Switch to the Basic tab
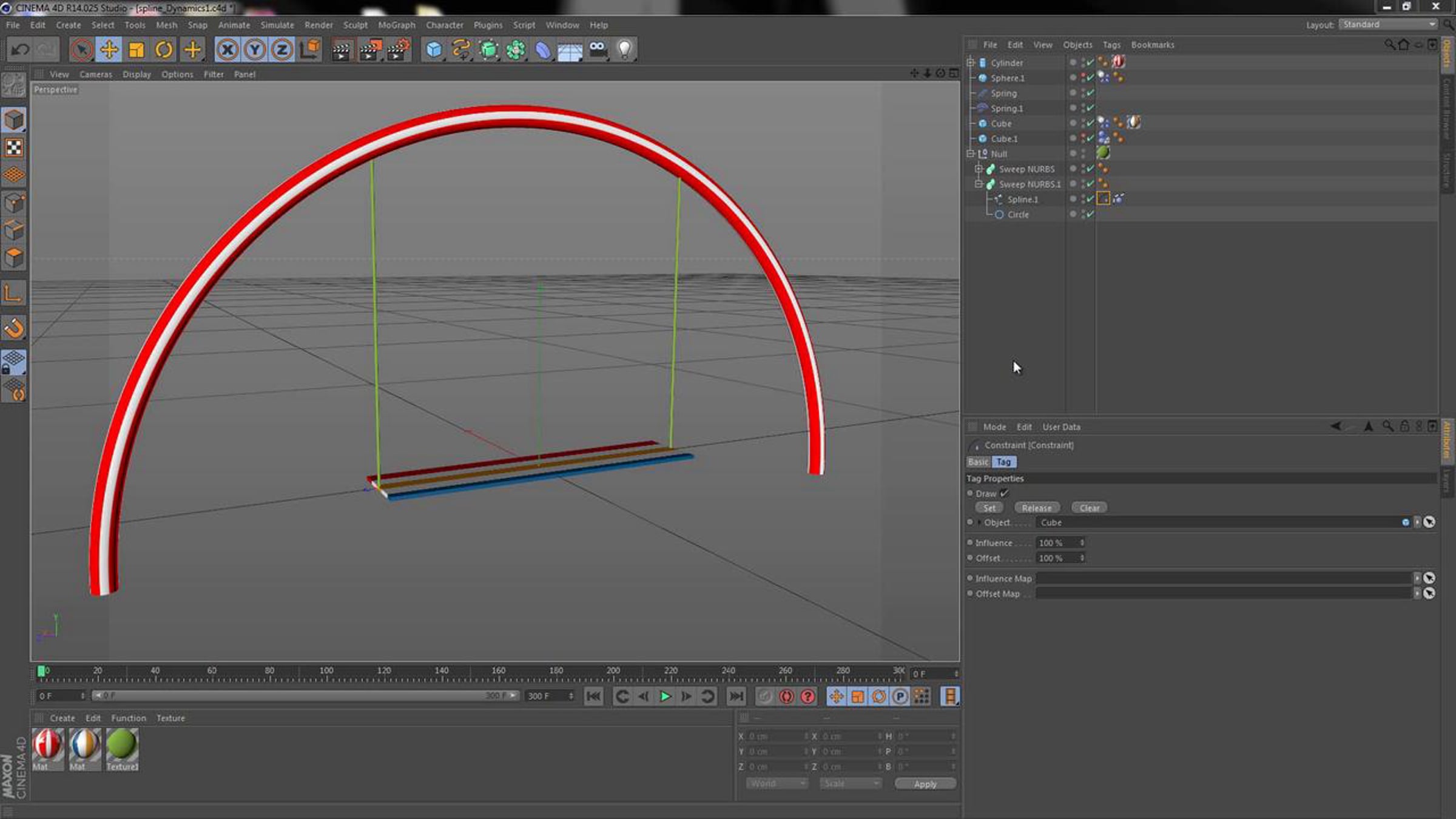1456x819 pixels. (x=978, y=462)
